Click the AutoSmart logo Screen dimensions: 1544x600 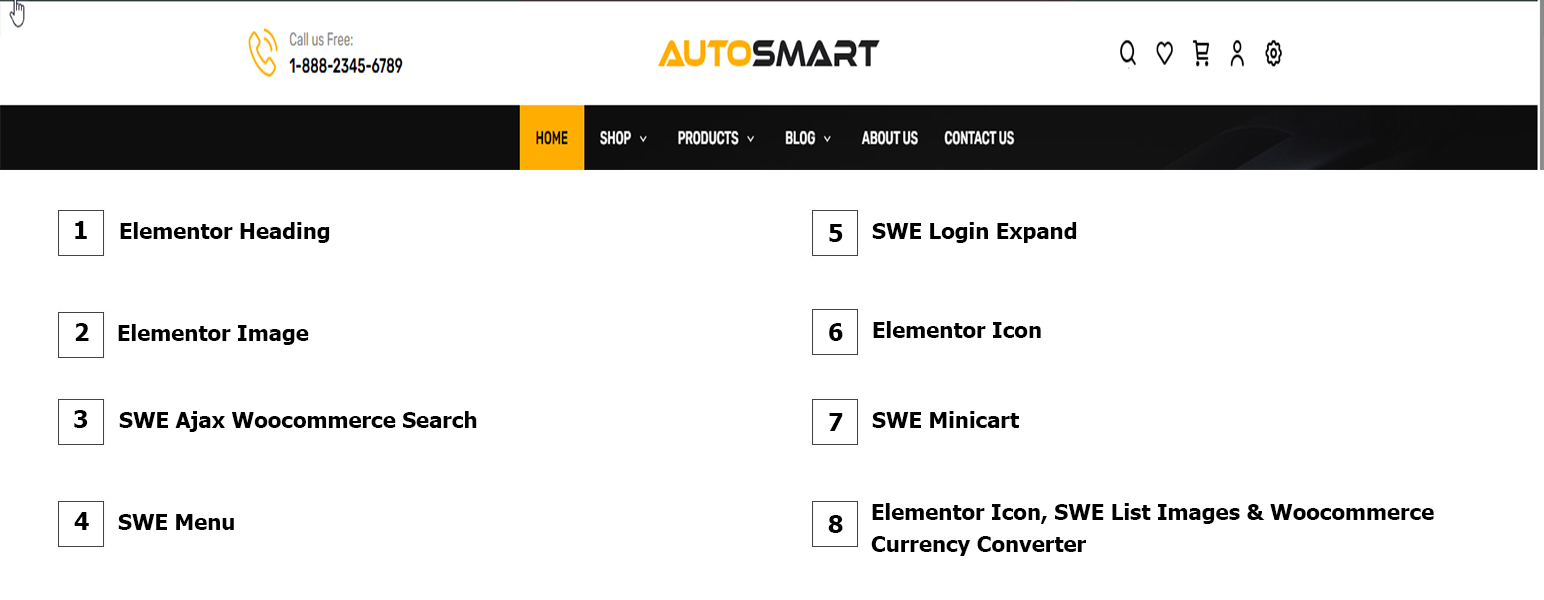(x=768, y=53)
